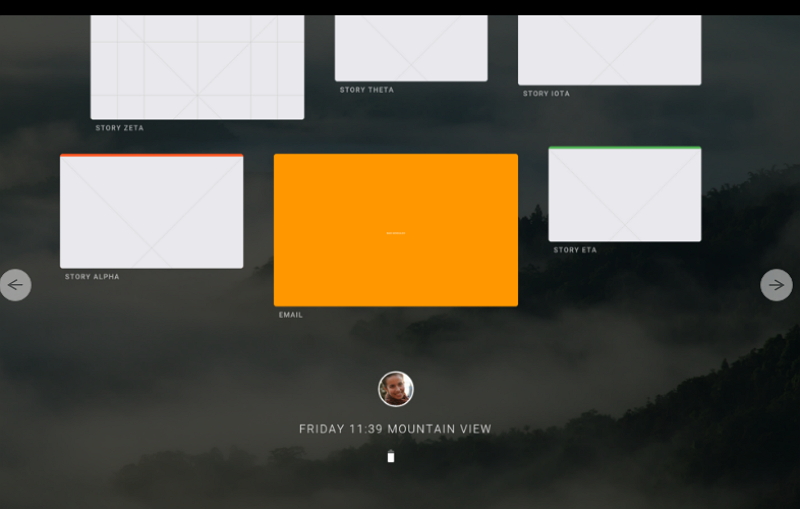Click the "Story Alpha" label
This screenshot has height=509, width=800.
pos(92,277)
